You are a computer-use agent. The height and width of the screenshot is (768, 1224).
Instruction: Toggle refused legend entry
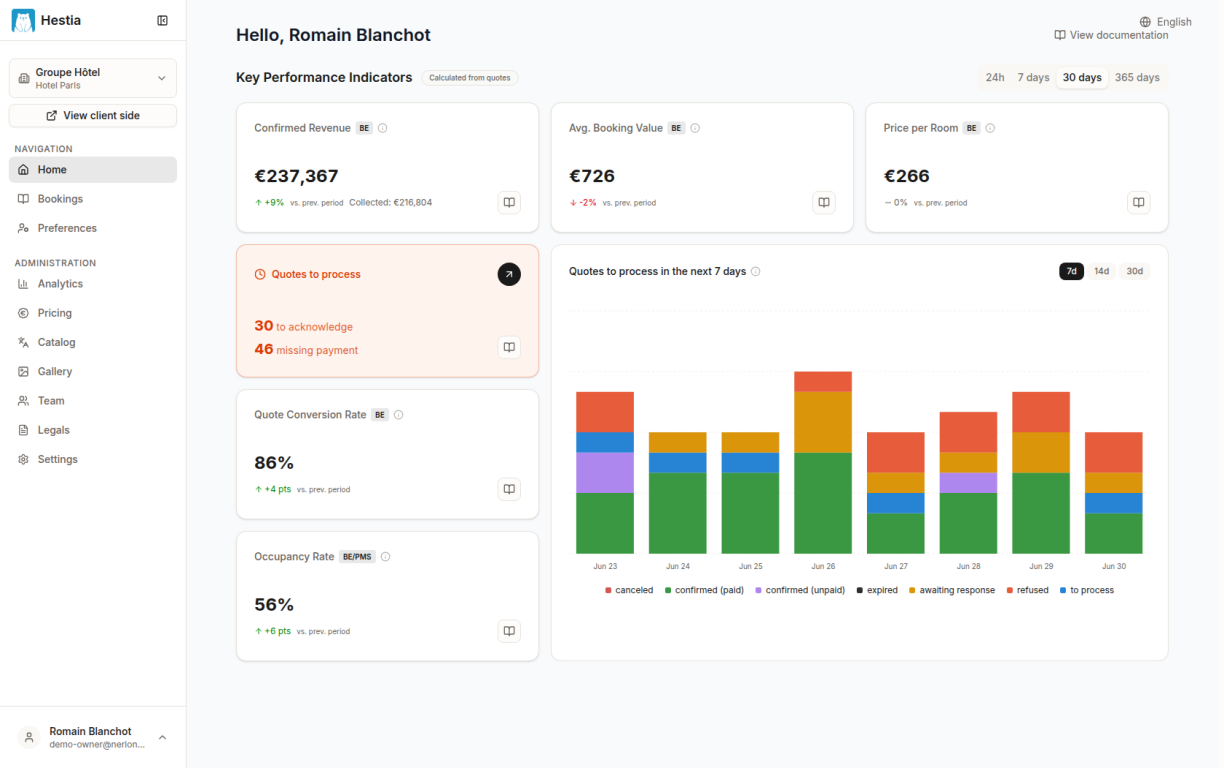[1027, 590]
